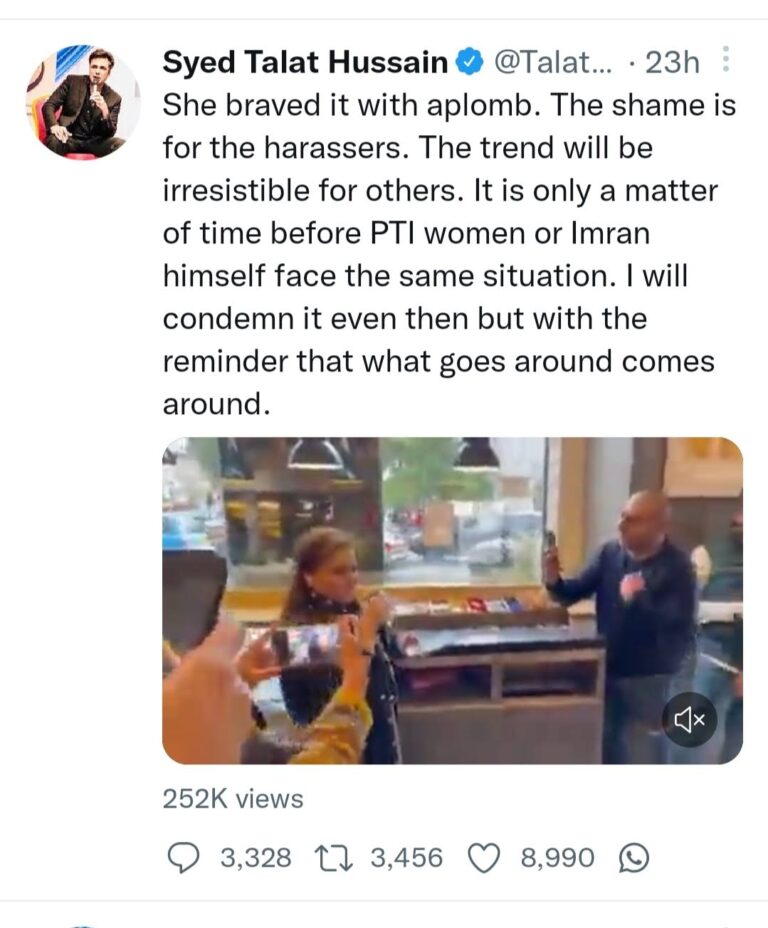The width and height of the screenshot is (768, 928).
Task: Open the three-dot more options menu
Action: tap(727, 60)
